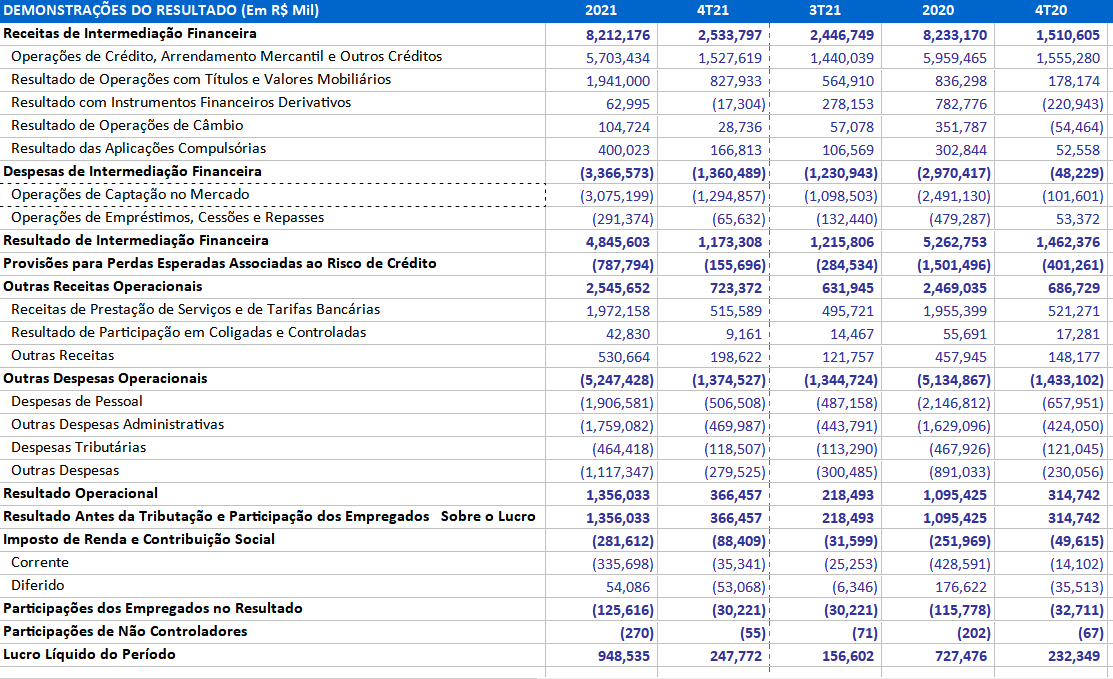Select cell value (1,294,857)

pos(729,197)
